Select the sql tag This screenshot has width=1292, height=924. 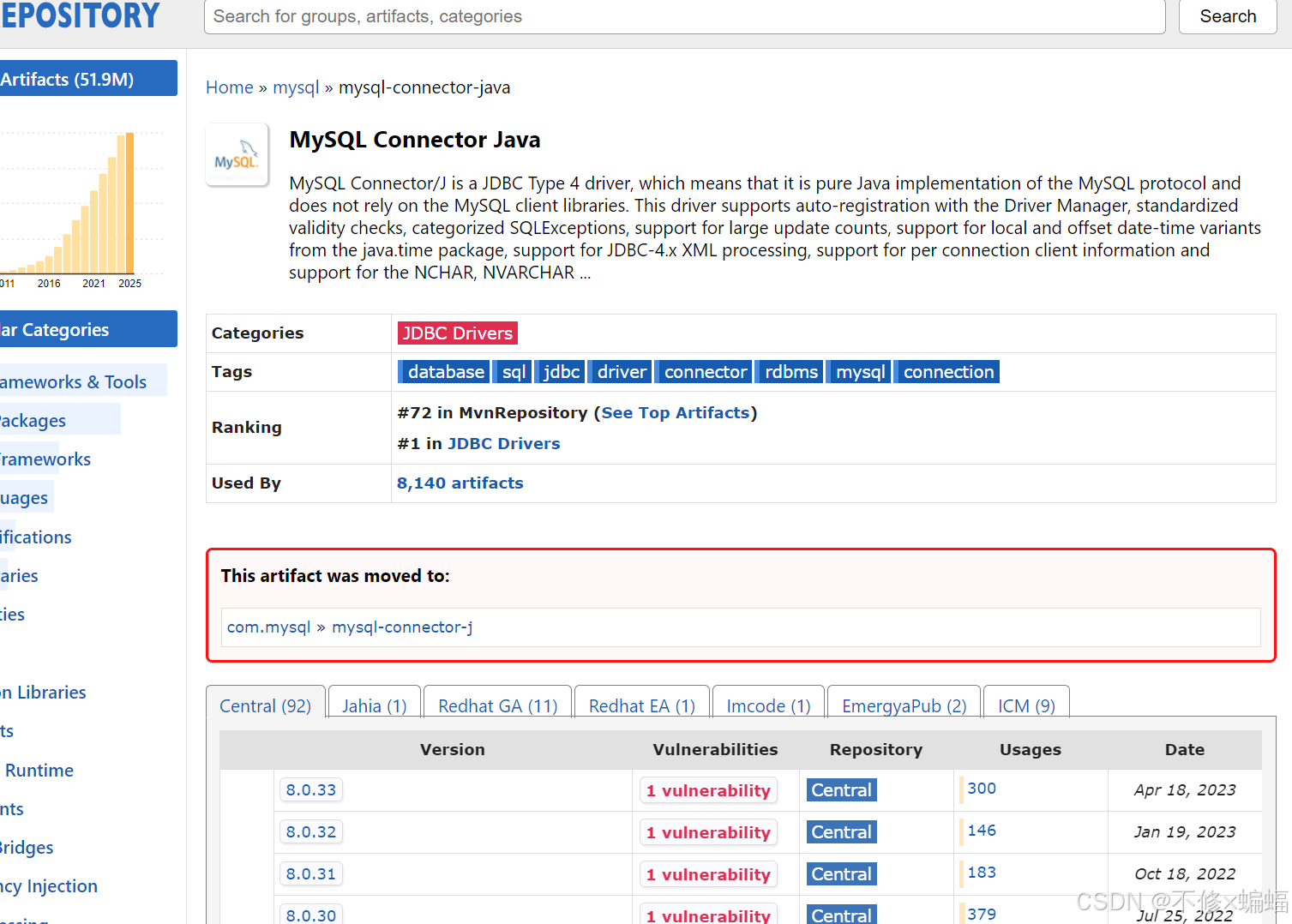point(514,372)
